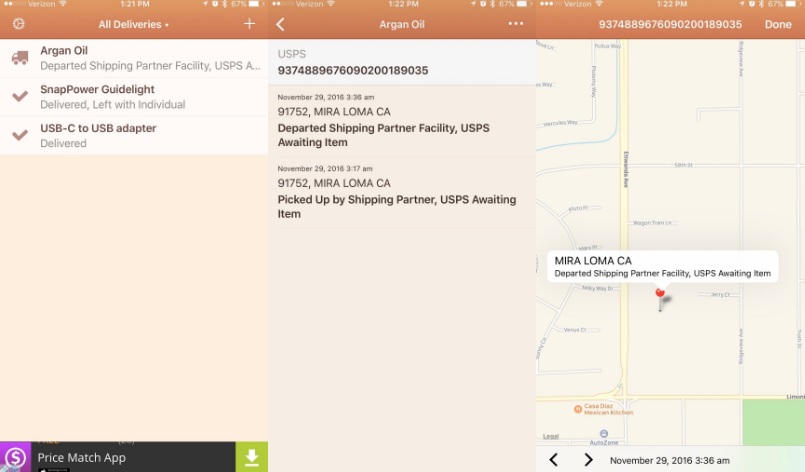Image resolution: width=805 pixels, height=472 pixels.
Task: Show previous tracking event on map
Action: coord(553,460)
